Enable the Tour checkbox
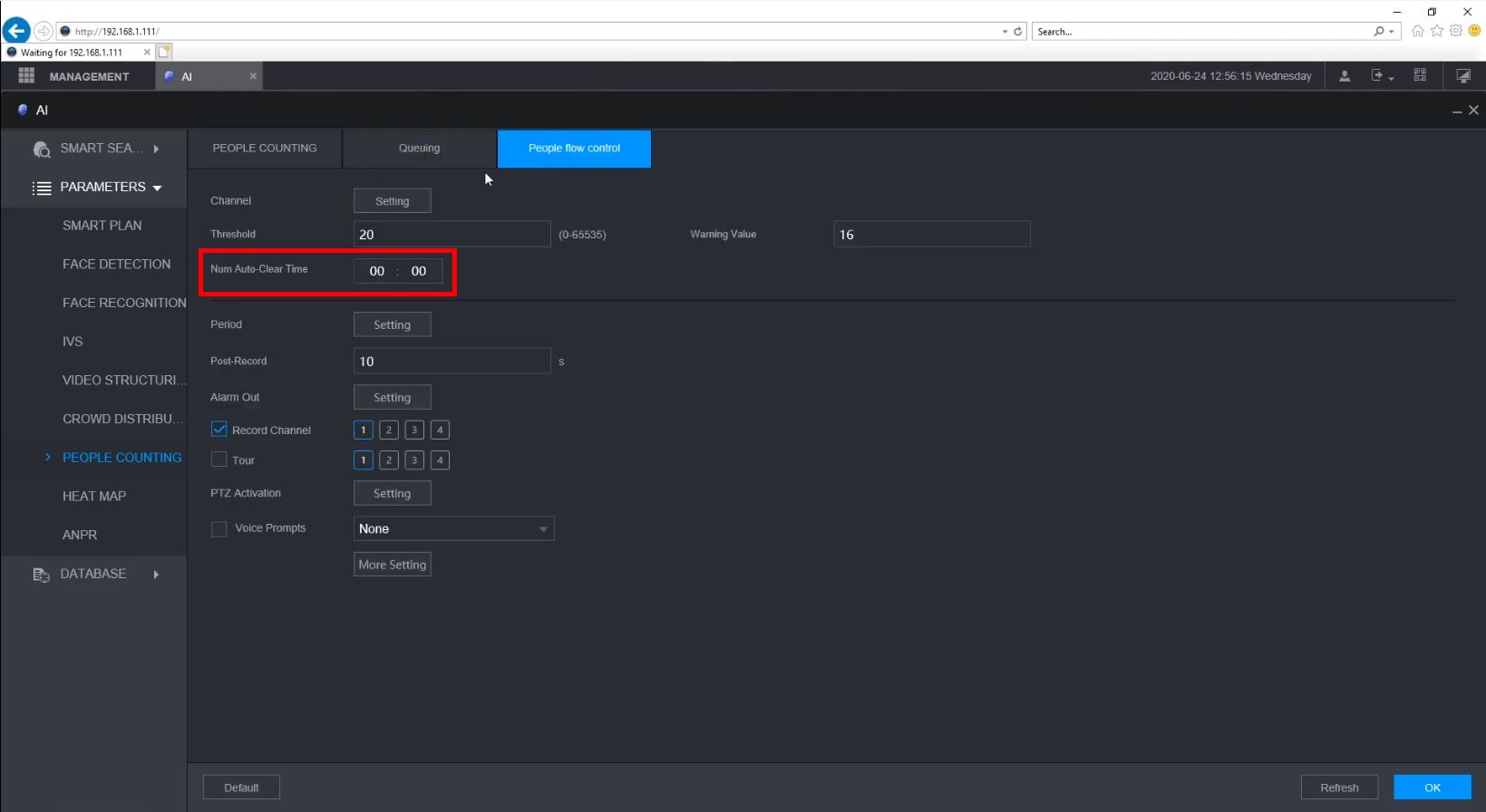This screenshot has width=1486, height=812. tap(219, 459)
